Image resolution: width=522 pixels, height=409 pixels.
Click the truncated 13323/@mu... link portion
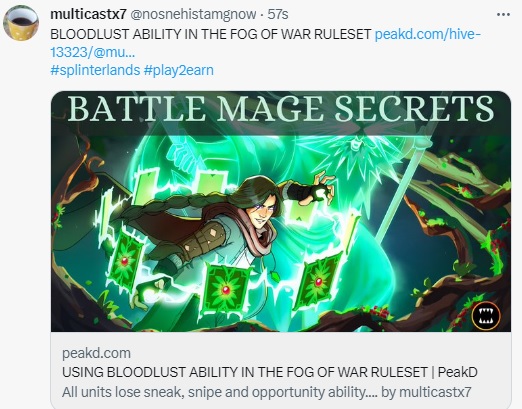[93, 52]
